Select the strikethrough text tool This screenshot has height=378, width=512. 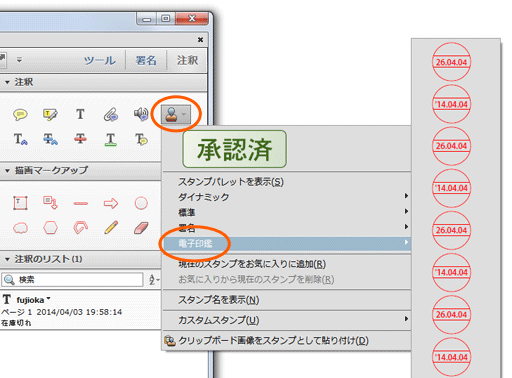(80, 139)
